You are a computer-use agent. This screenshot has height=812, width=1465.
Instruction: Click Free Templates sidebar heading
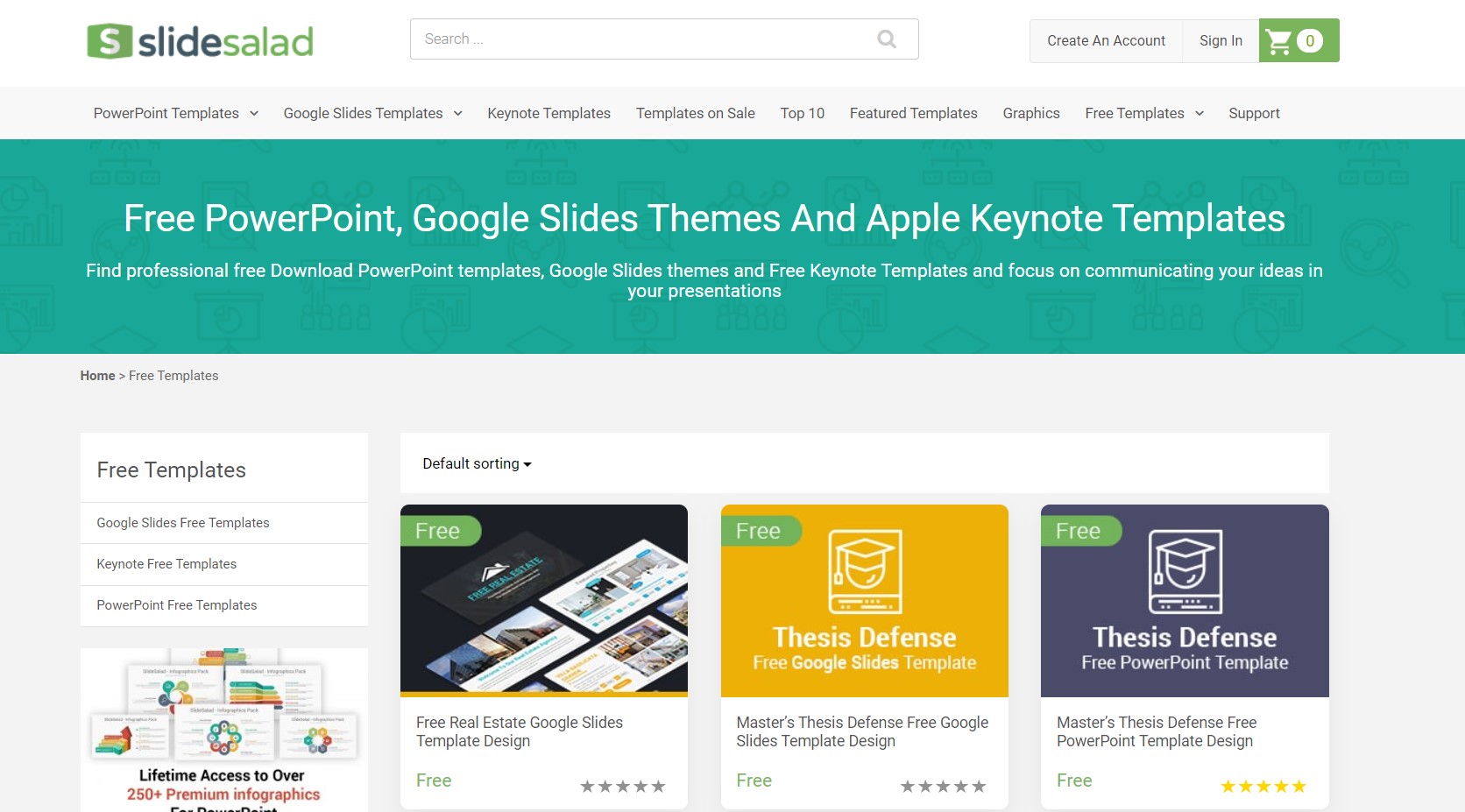click(x=172, y=470)
